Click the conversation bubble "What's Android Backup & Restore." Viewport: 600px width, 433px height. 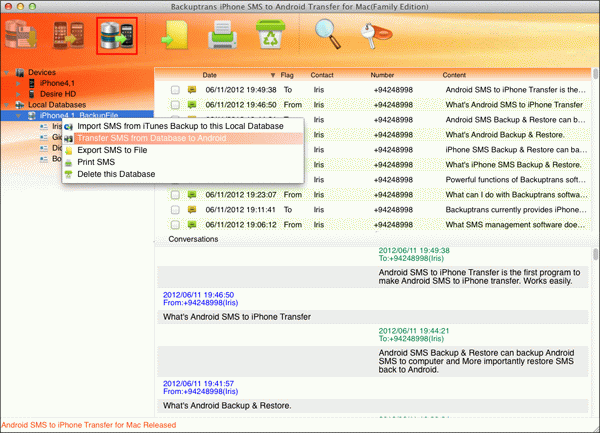372,405
